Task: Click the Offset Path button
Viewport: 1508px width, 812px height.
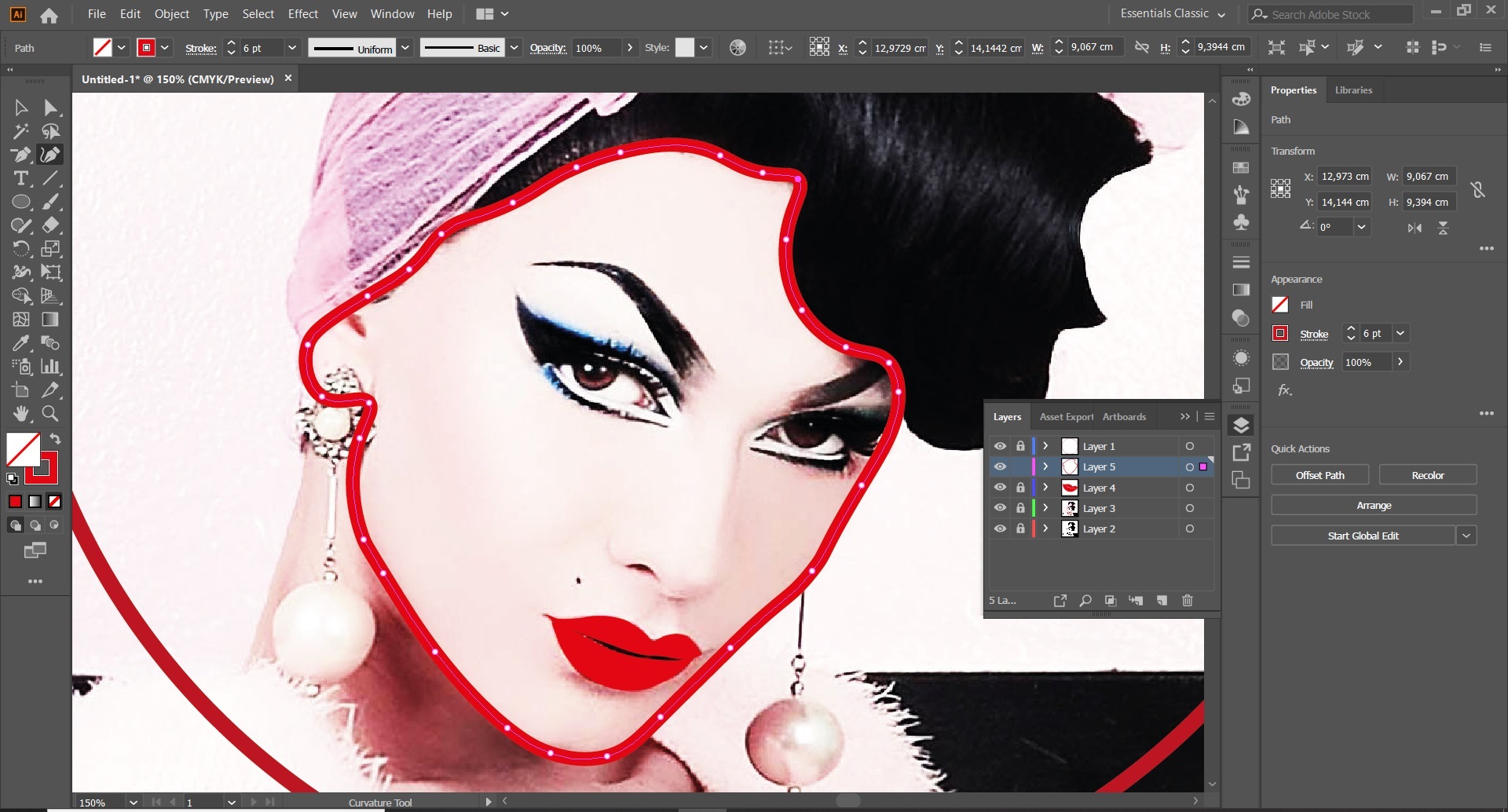Action: (1319, 475)
